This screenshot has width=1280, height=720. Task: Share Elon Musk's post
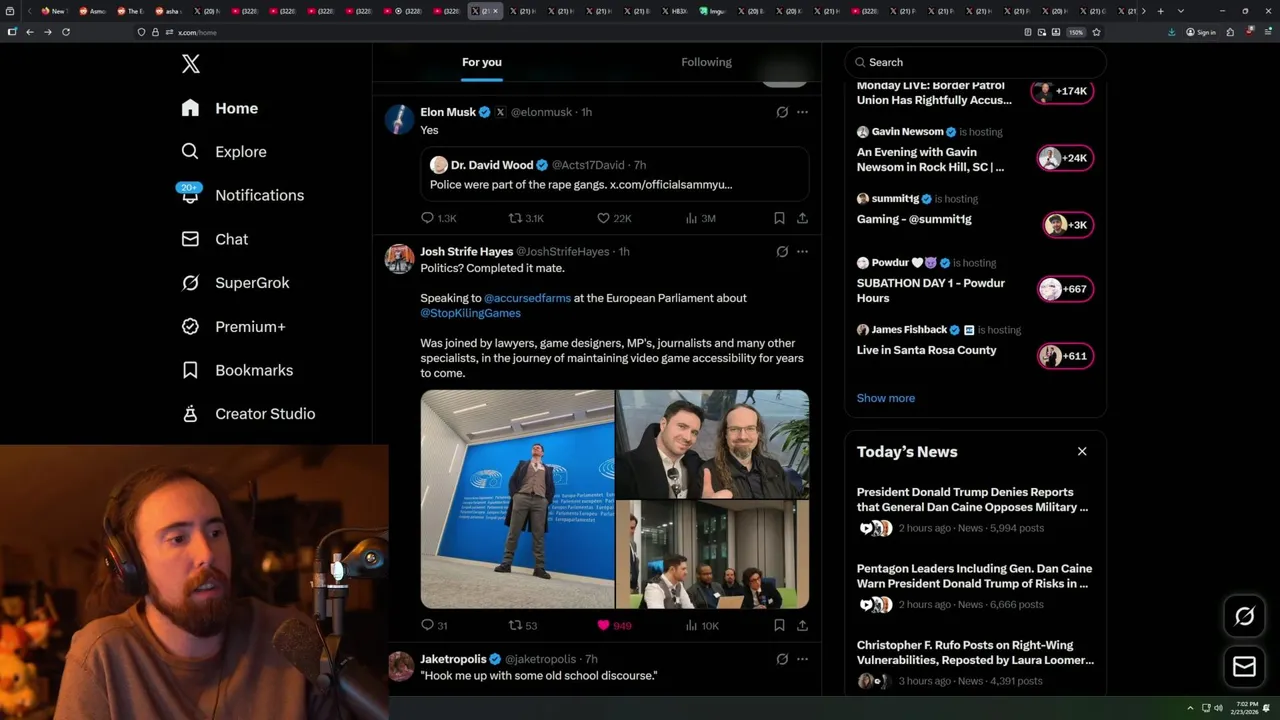(802, 218)
